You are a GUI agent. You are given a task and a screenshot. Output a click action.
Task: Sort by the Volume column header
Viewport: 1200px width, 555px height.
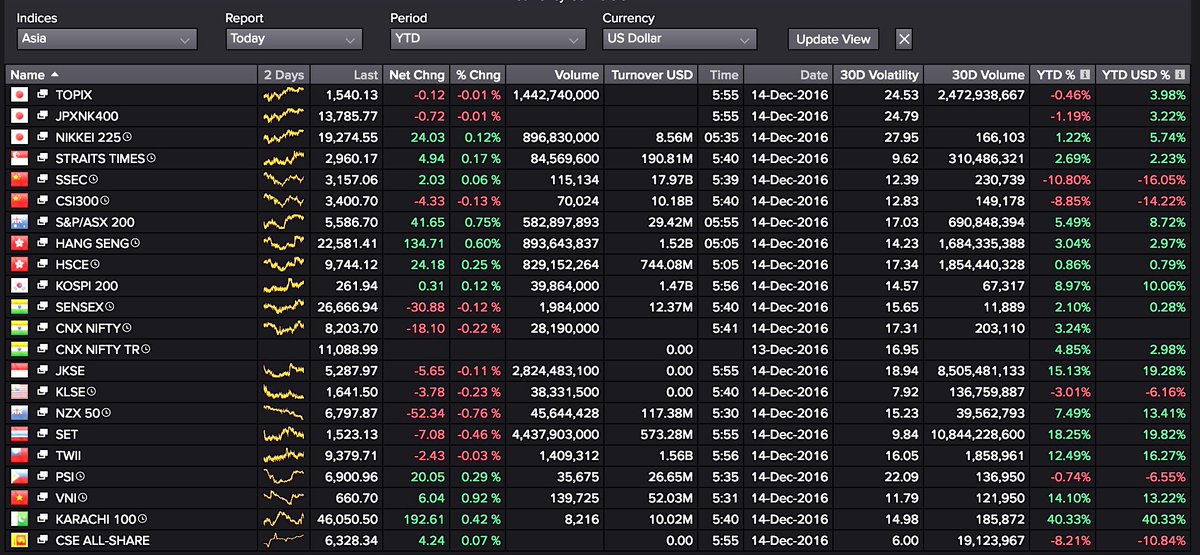[555, 75]
